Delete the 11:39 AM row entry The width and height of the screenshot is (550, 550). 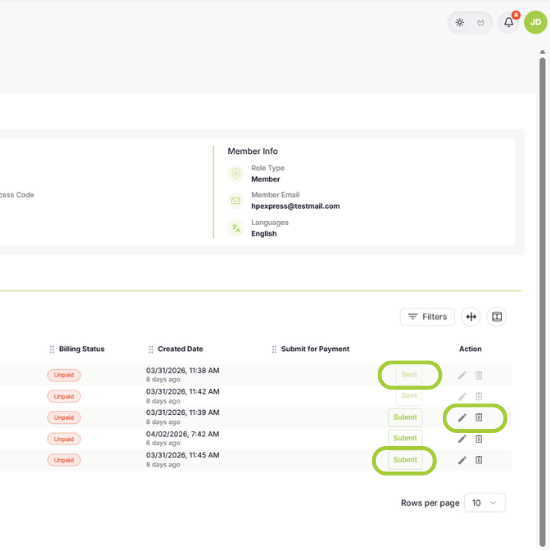click(479, 417)
